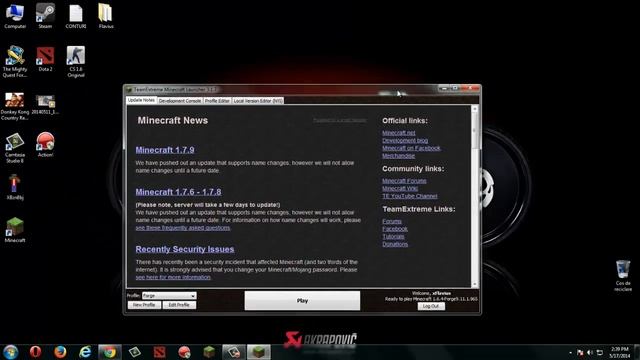Click the volume speaker tray icon
The width and height of the screenshot is (640, 360).
coord(590,352)
